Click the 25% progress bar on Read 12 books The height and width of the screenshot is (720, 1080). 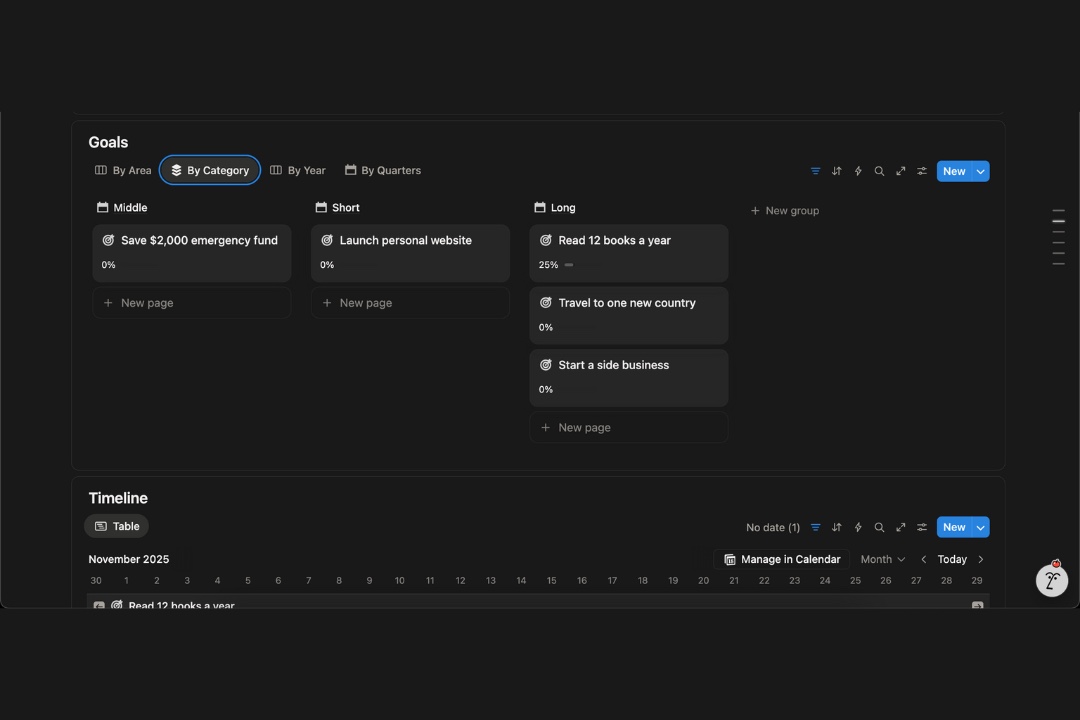[x=569, y=265]
